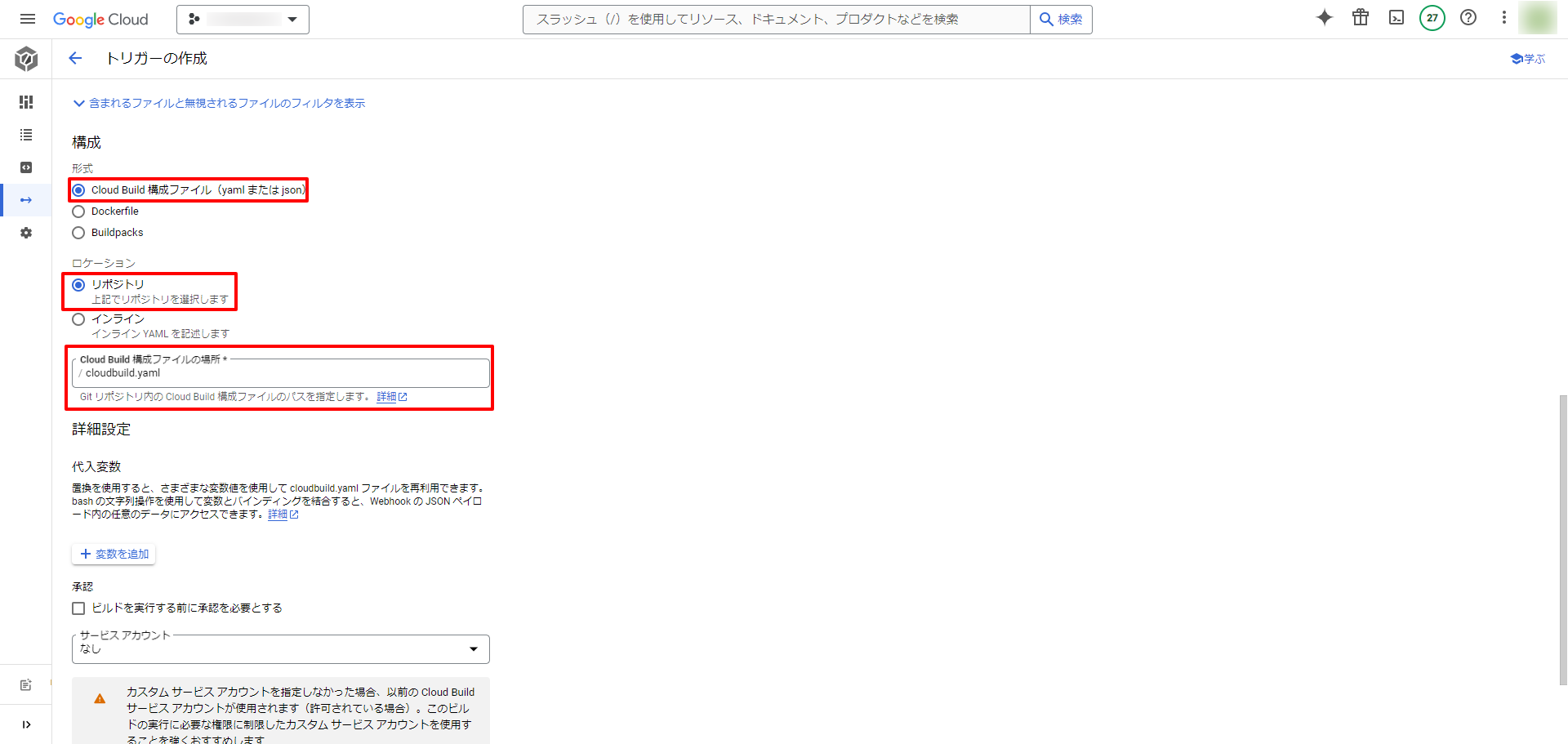This screenshot has height=744, width=1568.
Task: Select the Dockerfile radio button
Action: [78, 212]
